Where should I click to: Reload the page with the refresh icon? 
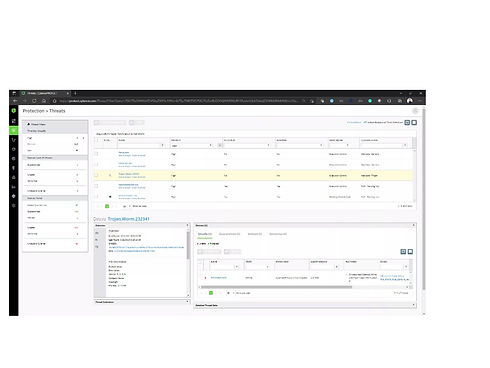point(34,101)
